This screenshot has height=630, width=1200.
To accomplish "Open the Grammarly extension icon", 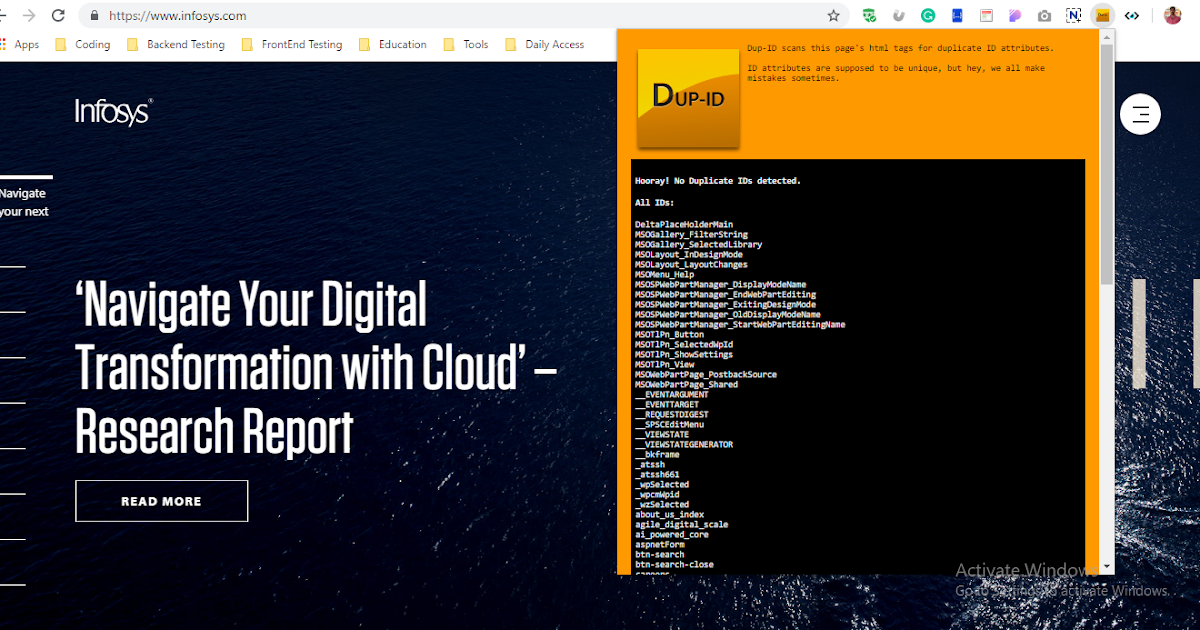I will coord(927,15).
